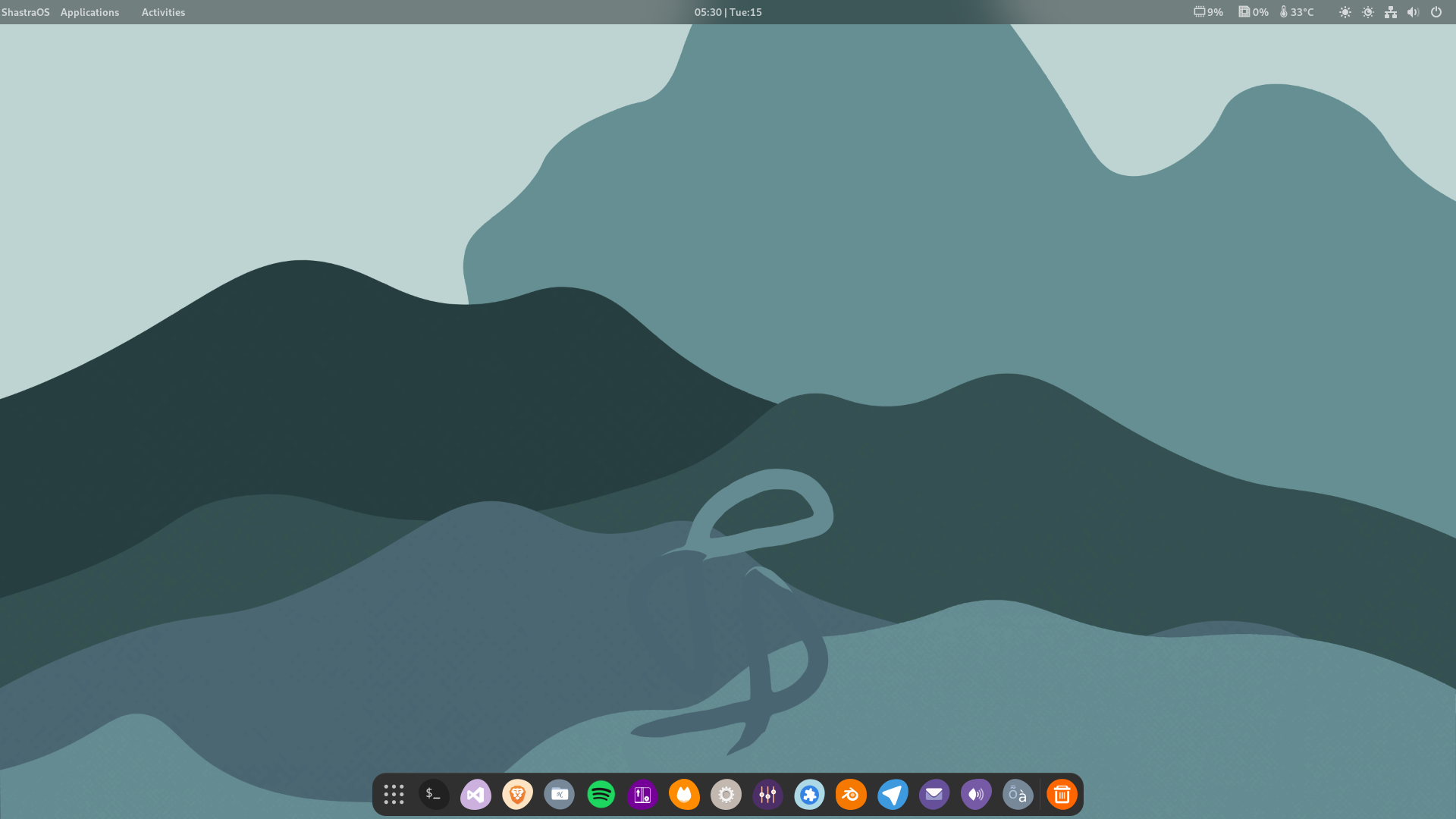
Task: Click Activities in the top bar
Action: tap(163, 12)
